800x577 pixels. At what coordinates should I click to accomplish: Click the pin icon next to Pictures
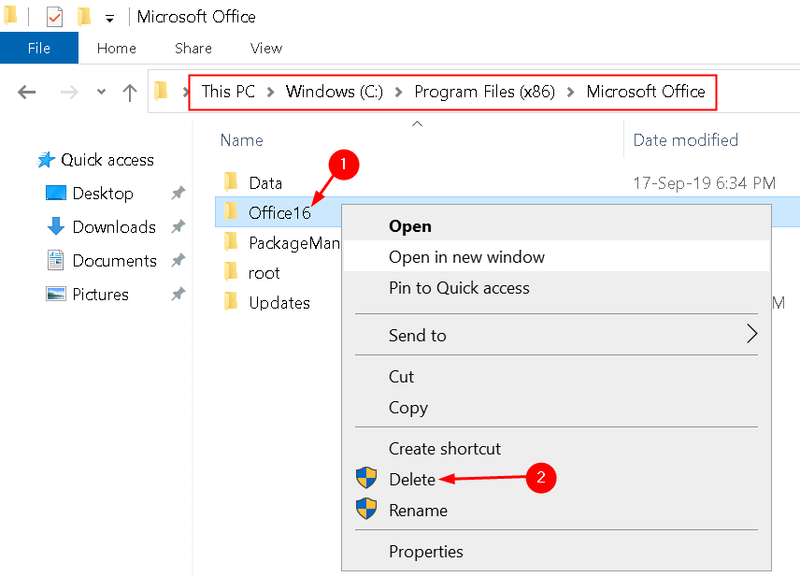(x=178, y=294)
